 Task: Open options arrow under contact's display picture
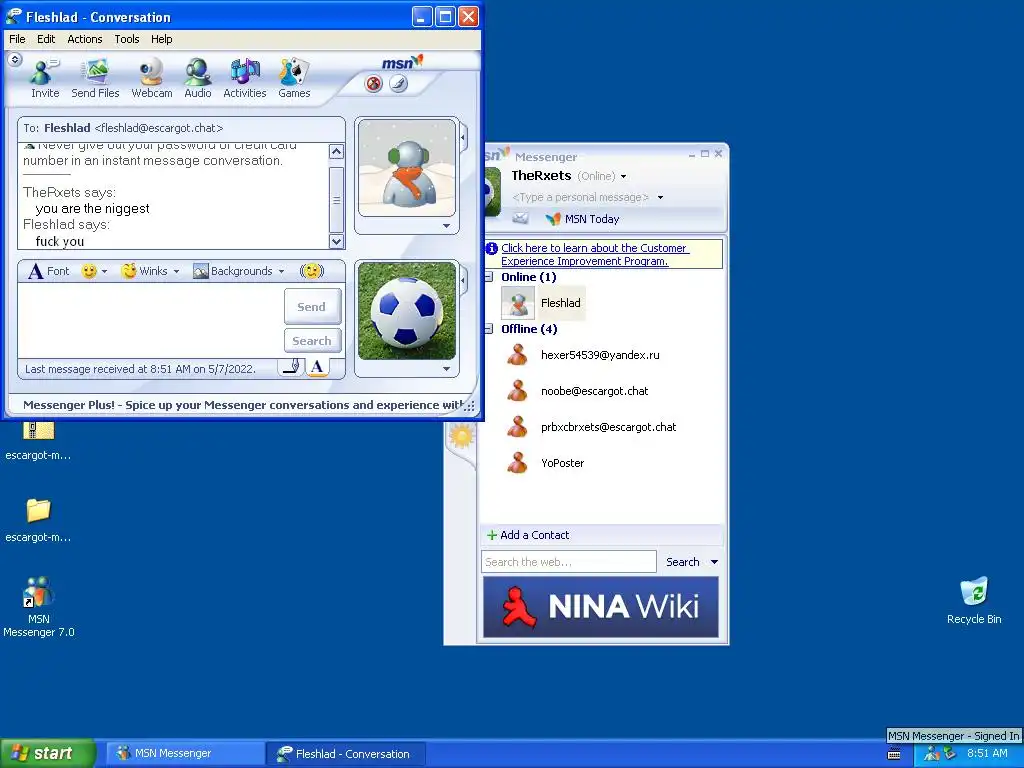[446, 226]
